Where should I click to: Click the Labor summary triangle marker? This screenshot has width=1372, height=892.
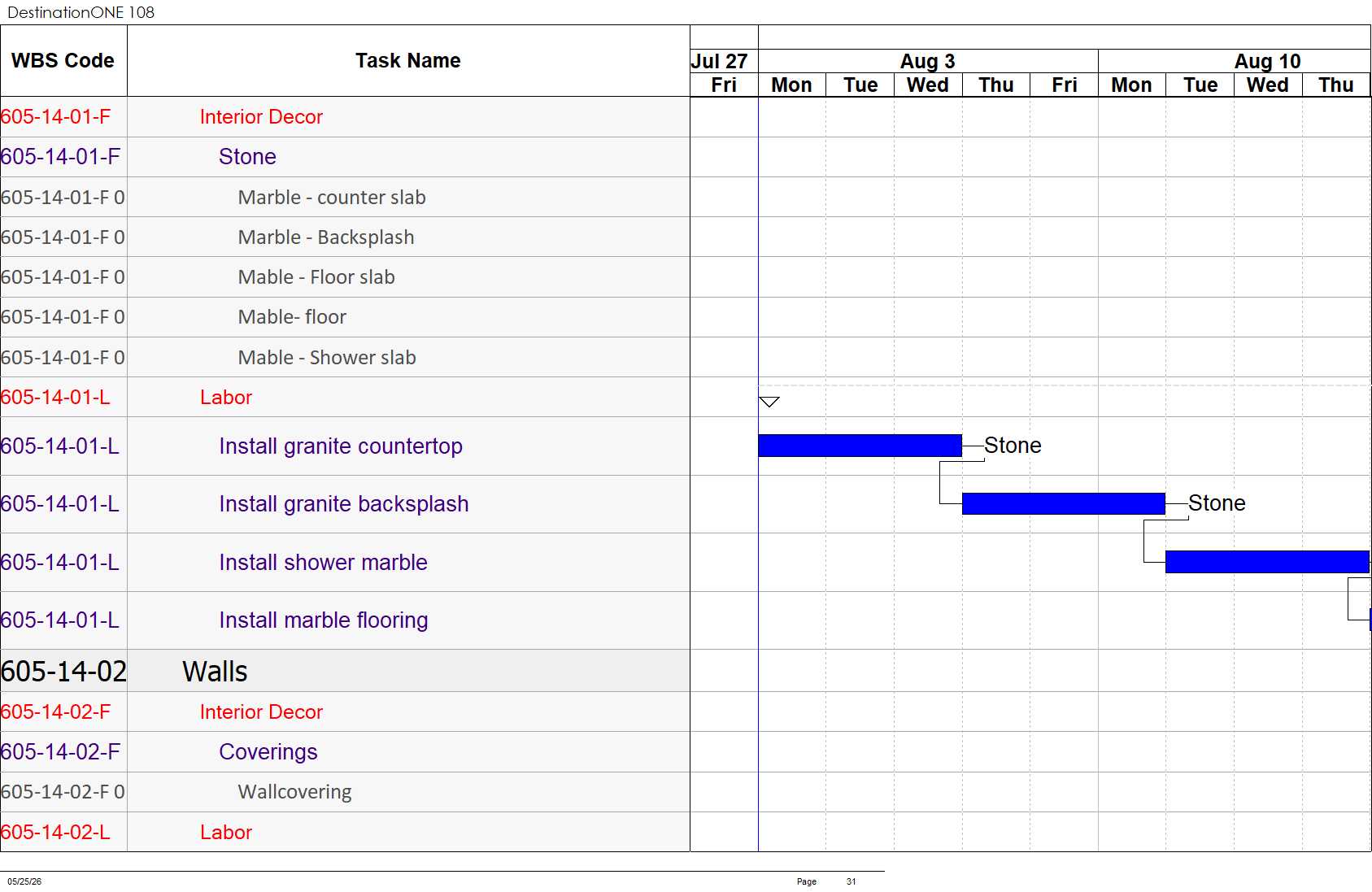pyautogui.click(x=769, y=402)
